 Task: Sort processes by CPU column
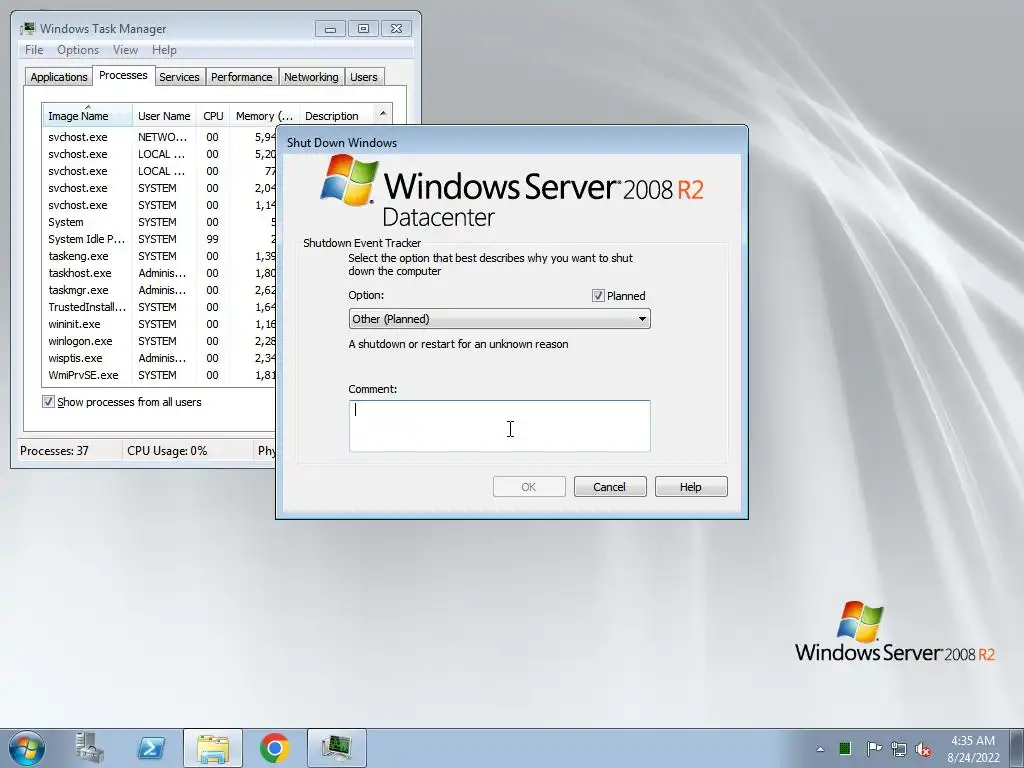[214, 116]
